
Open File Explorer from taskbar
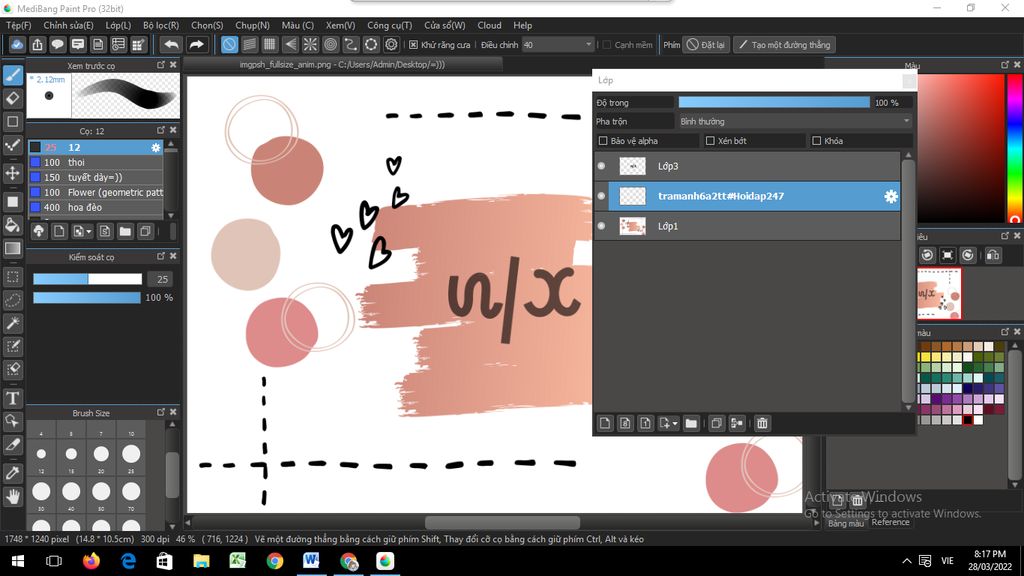click(201, 561)
